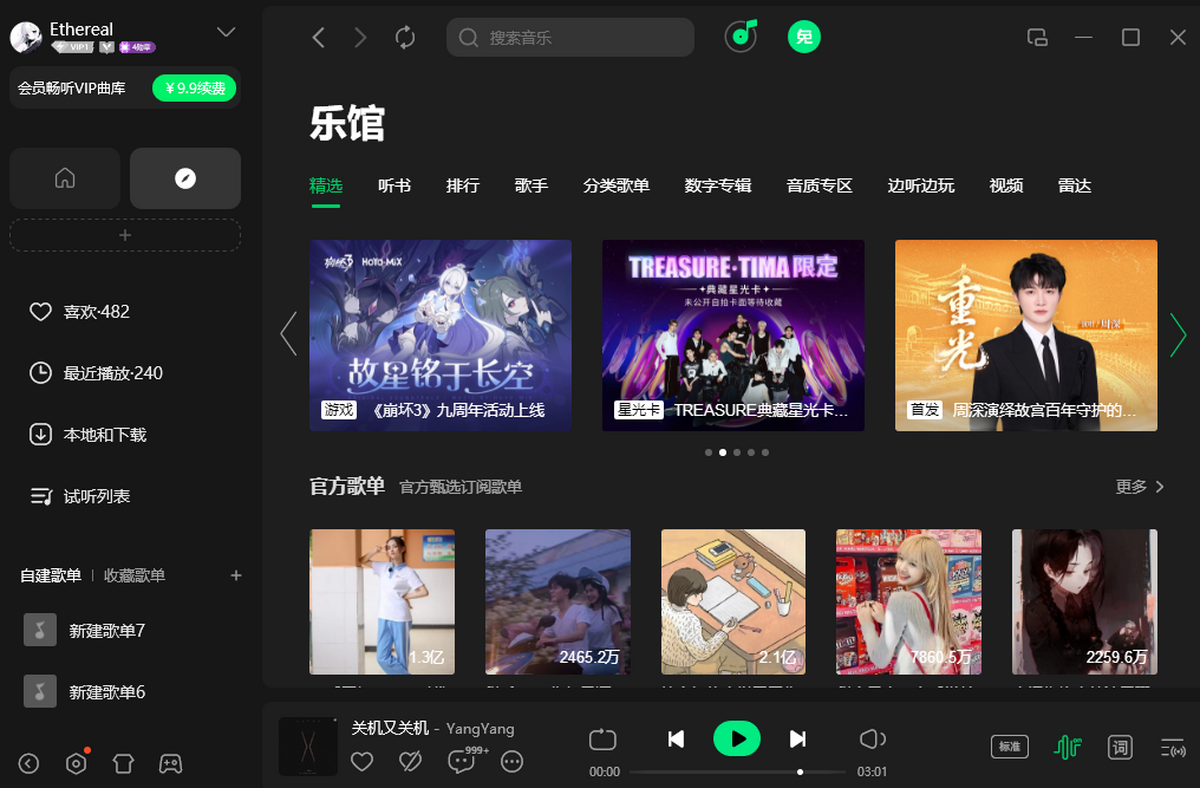Image resolution: width=1200 pixels, height=788 pixels.
Task: Open the sound effects panel via green audio icon
Action: tap(1069, 747)
